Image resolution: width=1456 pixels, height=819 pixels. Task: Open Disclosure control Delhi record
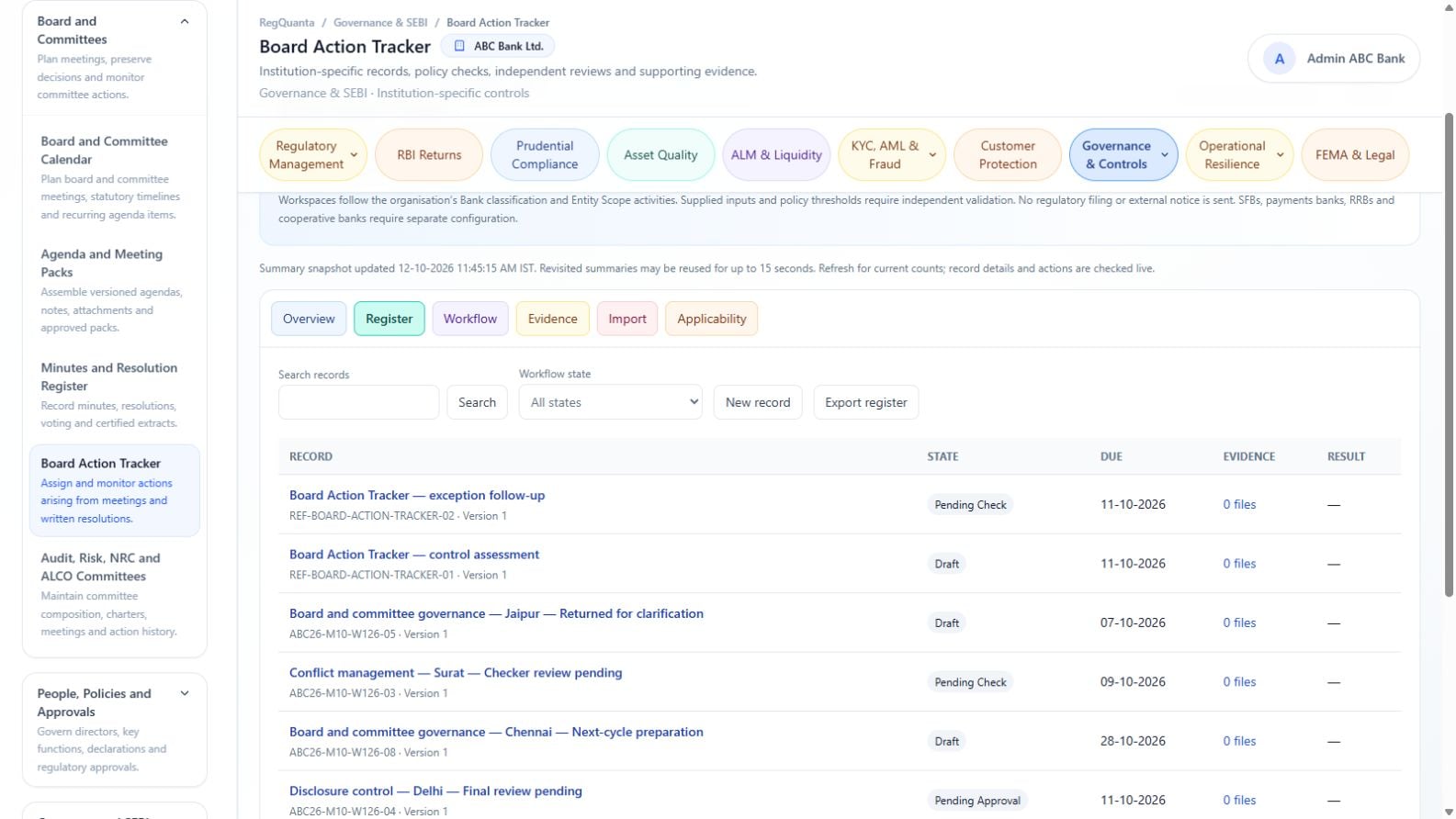pos(435,791)
